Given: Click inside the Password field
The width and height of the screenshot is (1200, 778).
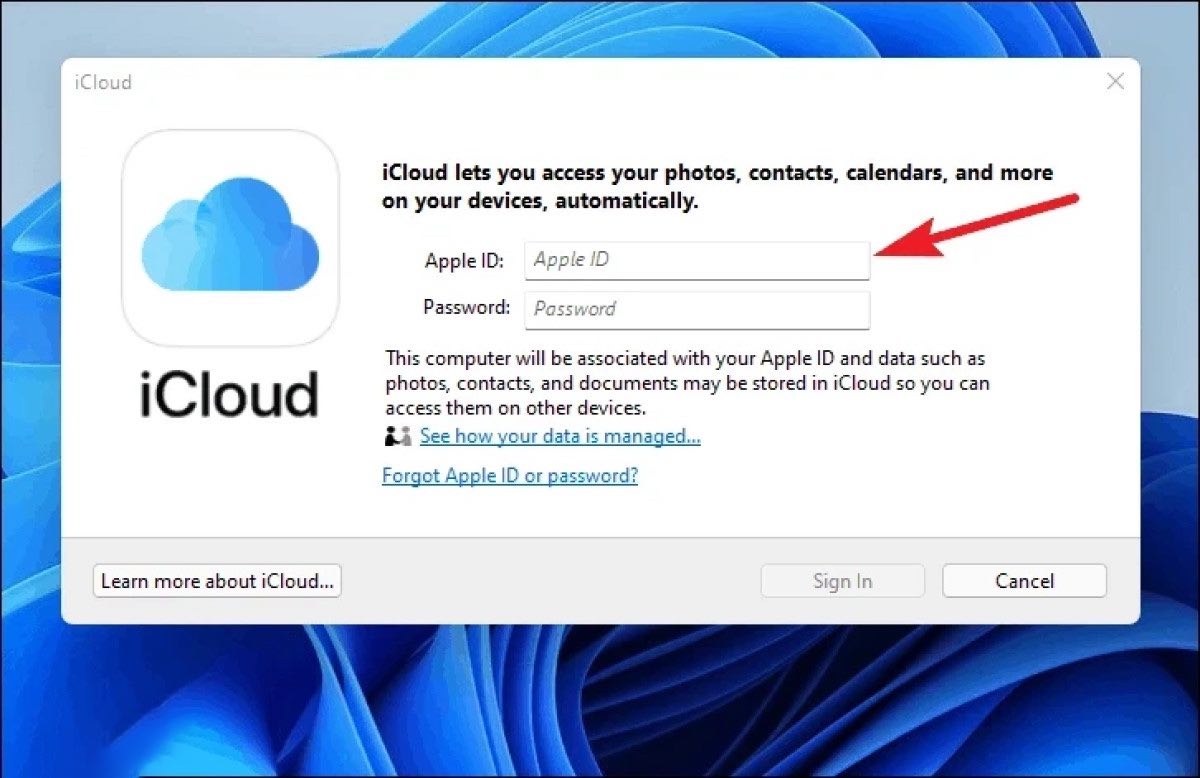Looking at the screenshot, I should (697, 310).
